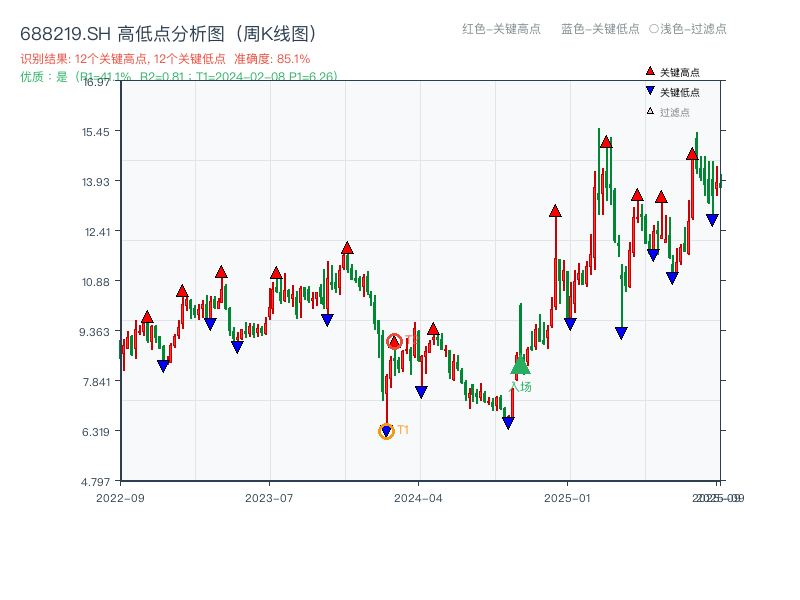Screen dimensions: 800x600
Task: Click the green 入场 entry triangle marker
Action: coord(519,369)
